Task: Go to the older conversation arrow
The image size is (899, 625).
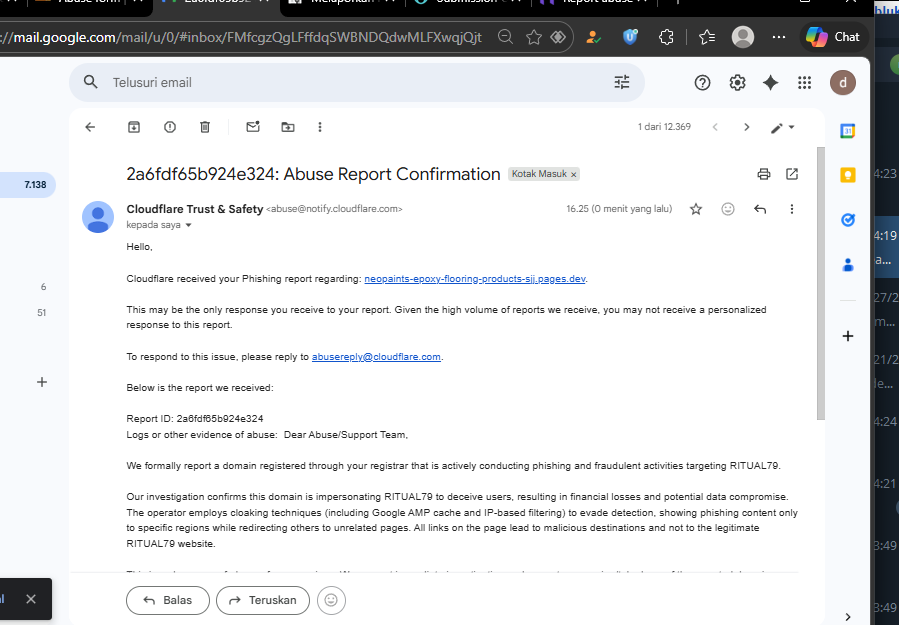Action: (x=746, y=127)
